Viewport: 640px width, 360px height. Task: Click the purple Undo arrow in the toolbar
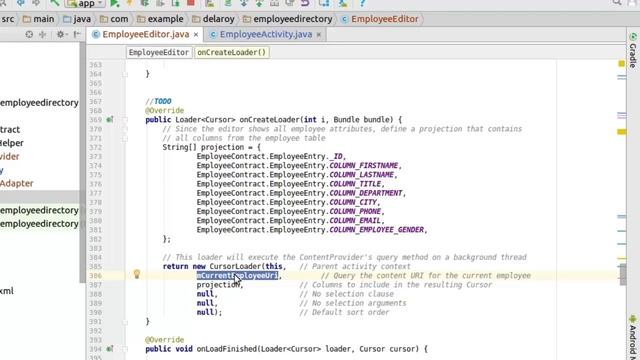coord(305,3)
